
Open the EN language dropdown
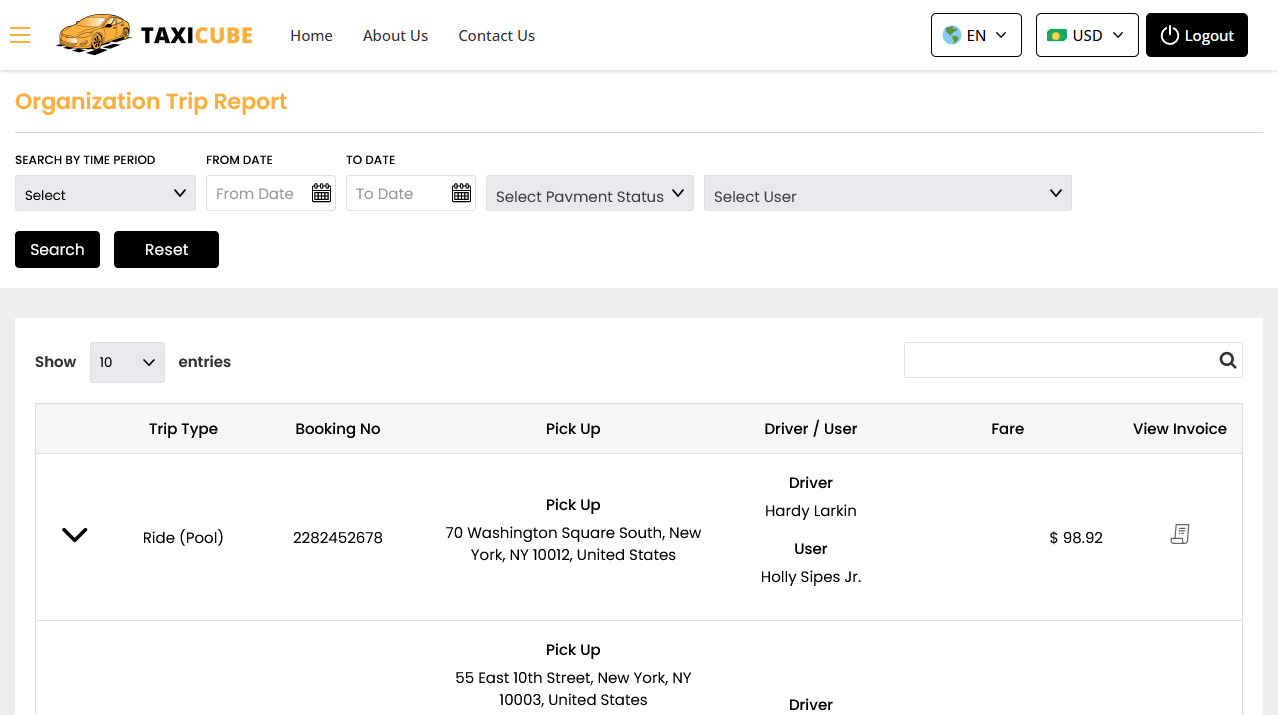pyautogui.click(x=975, y=35)
